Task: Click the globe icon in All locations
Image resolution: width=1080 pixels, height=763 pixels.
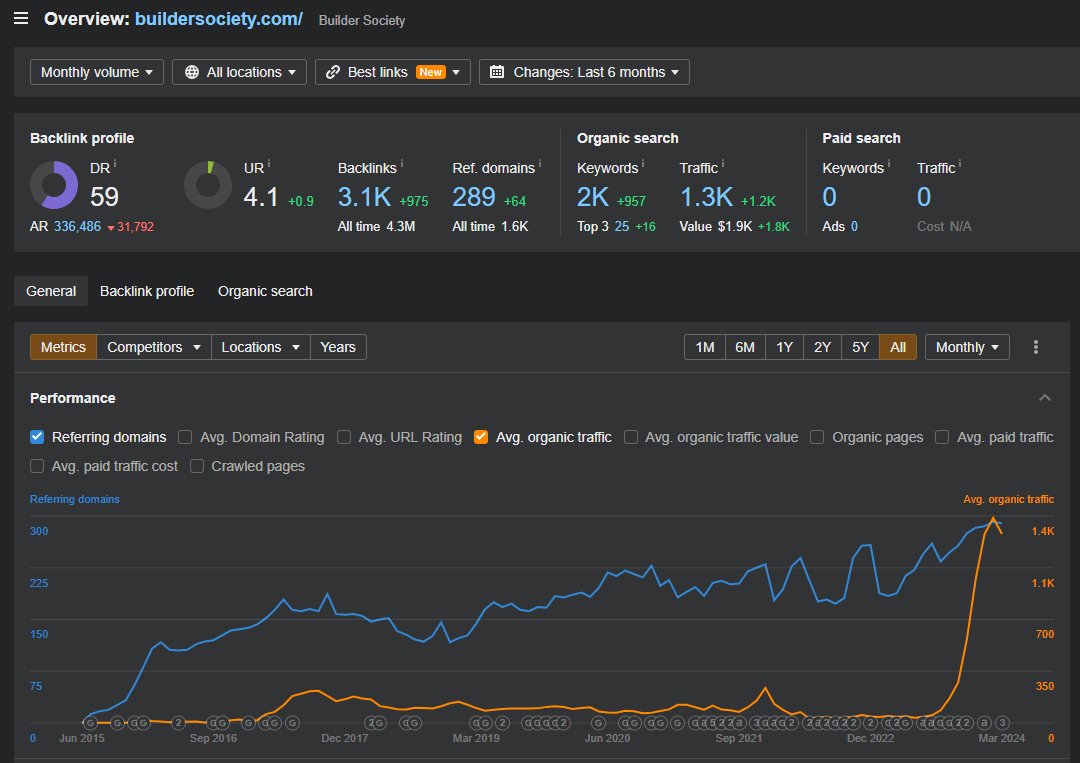Action: pyautogui.click(x=192, y=72)
